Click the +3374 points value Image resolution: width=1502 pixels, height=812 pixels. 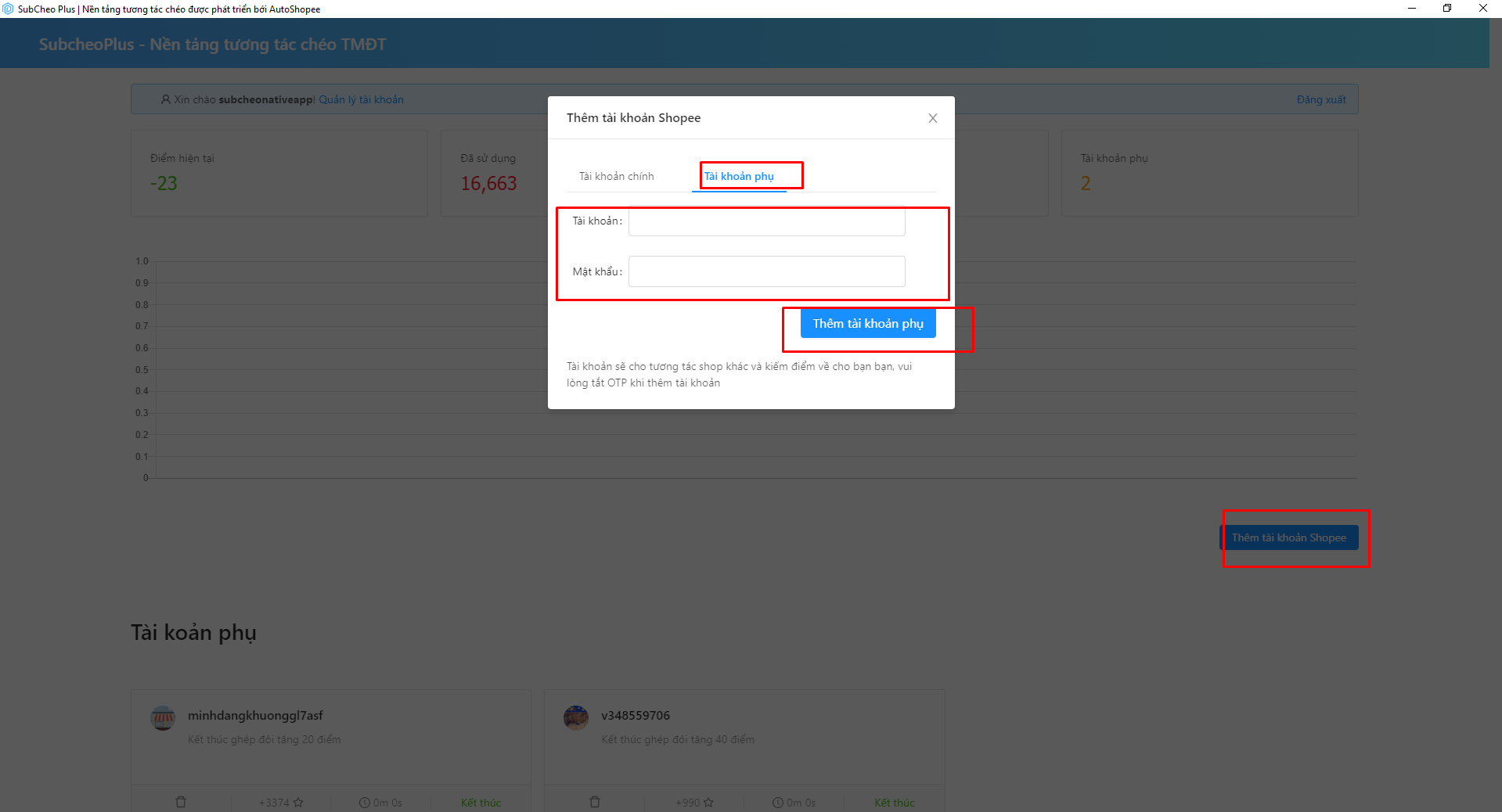(x=274, y=803)
